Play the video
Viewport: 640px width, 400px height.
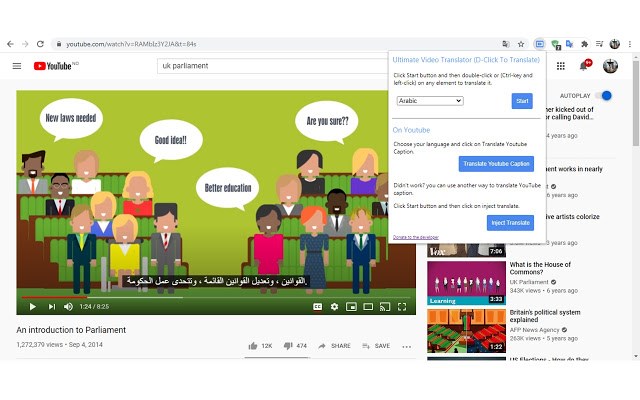33,307
